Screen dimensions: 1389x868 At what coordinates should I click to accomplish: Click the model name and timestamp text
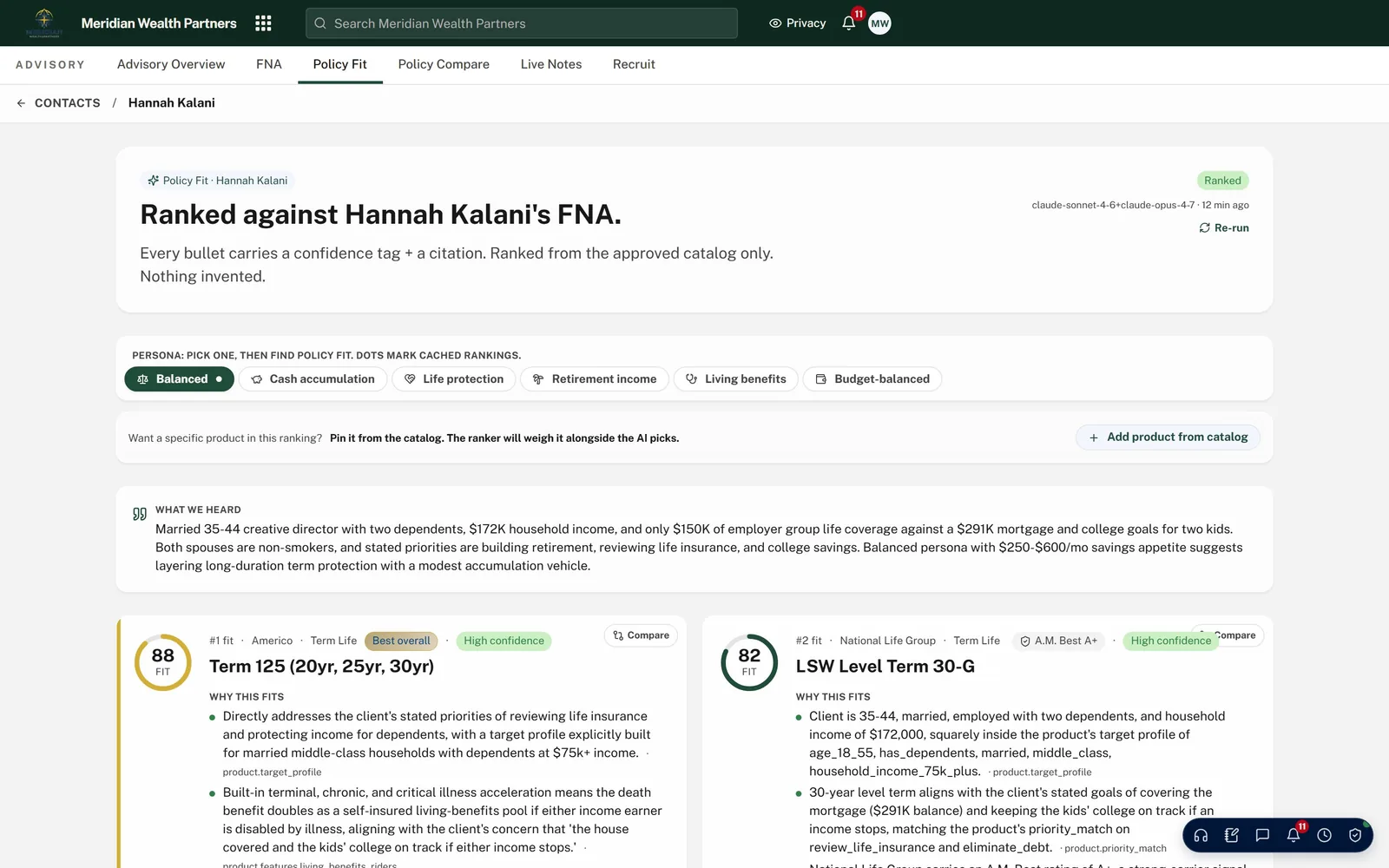point(1140,206)
